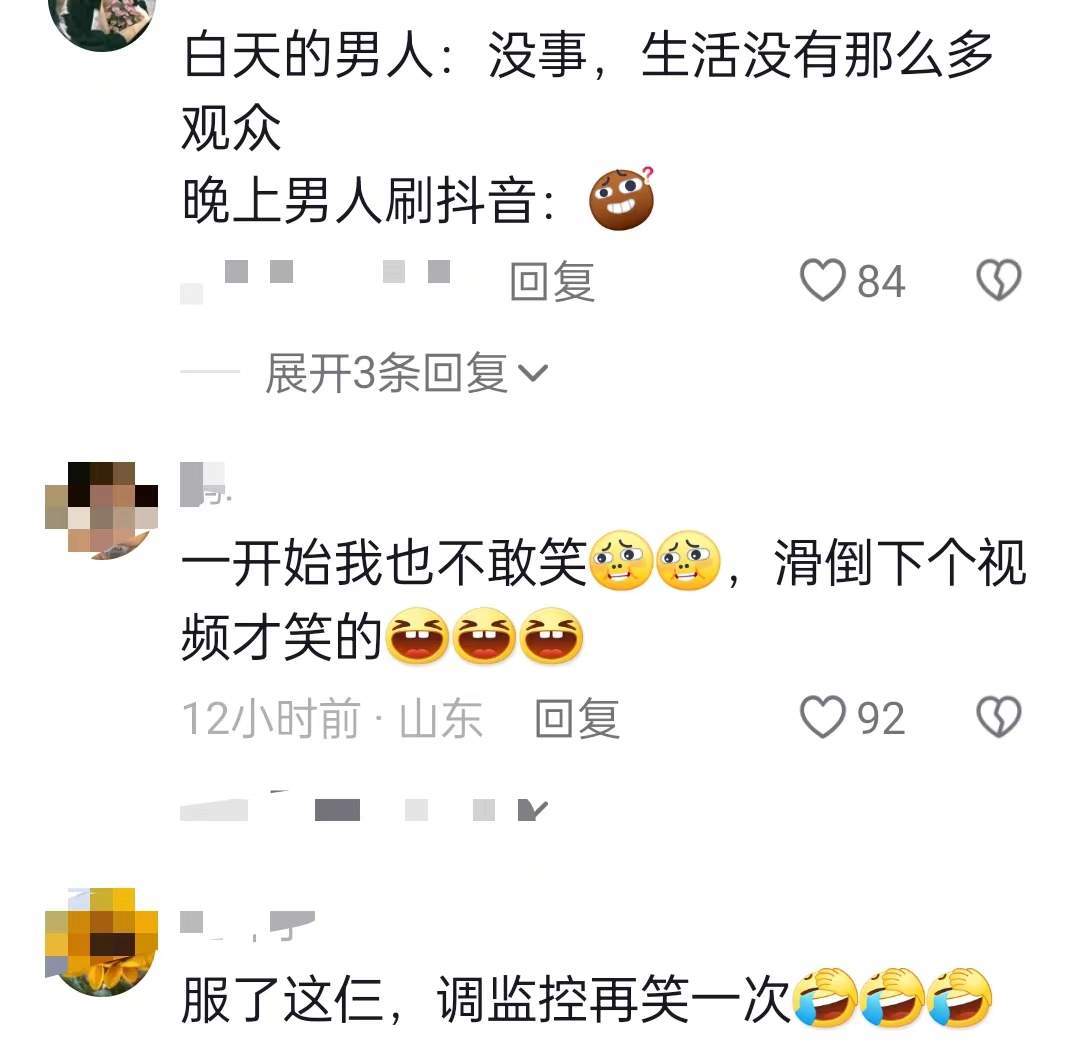The image size is (1080, 1052).
Task: Tap the chevron next to 展开3条回复
Action: (x=532, y=373)
